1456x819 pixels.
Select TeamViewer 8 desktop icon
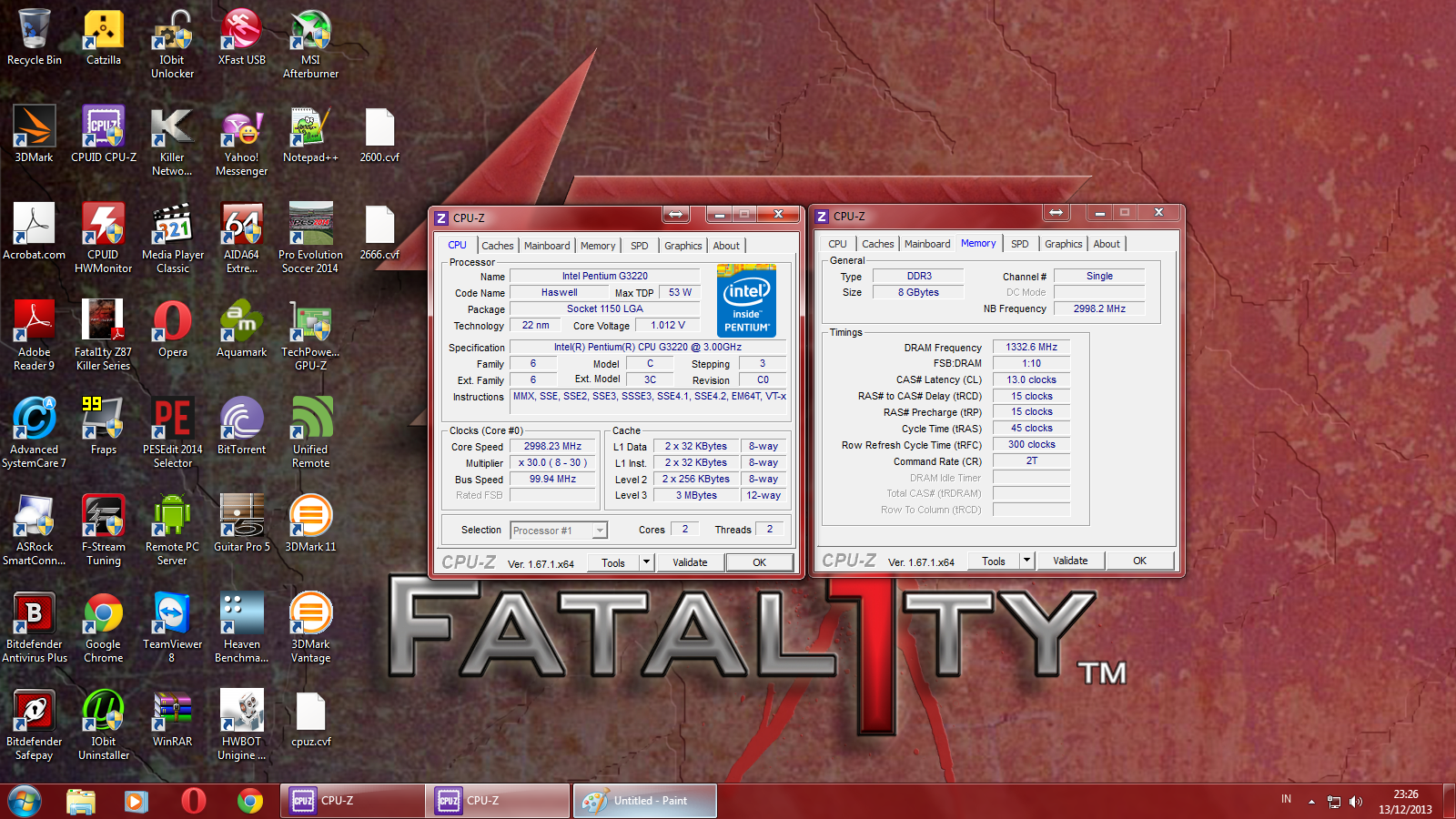coord(172,627)
